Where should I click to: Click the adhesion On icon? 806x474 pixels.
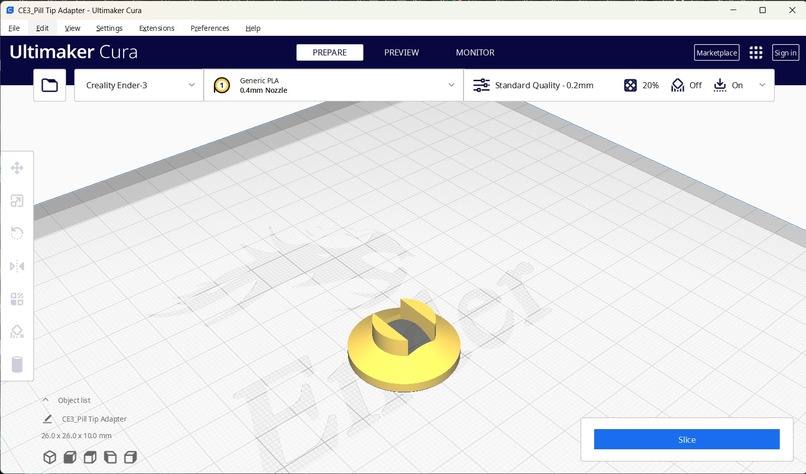pyautogui.click(x=720, y=85)
